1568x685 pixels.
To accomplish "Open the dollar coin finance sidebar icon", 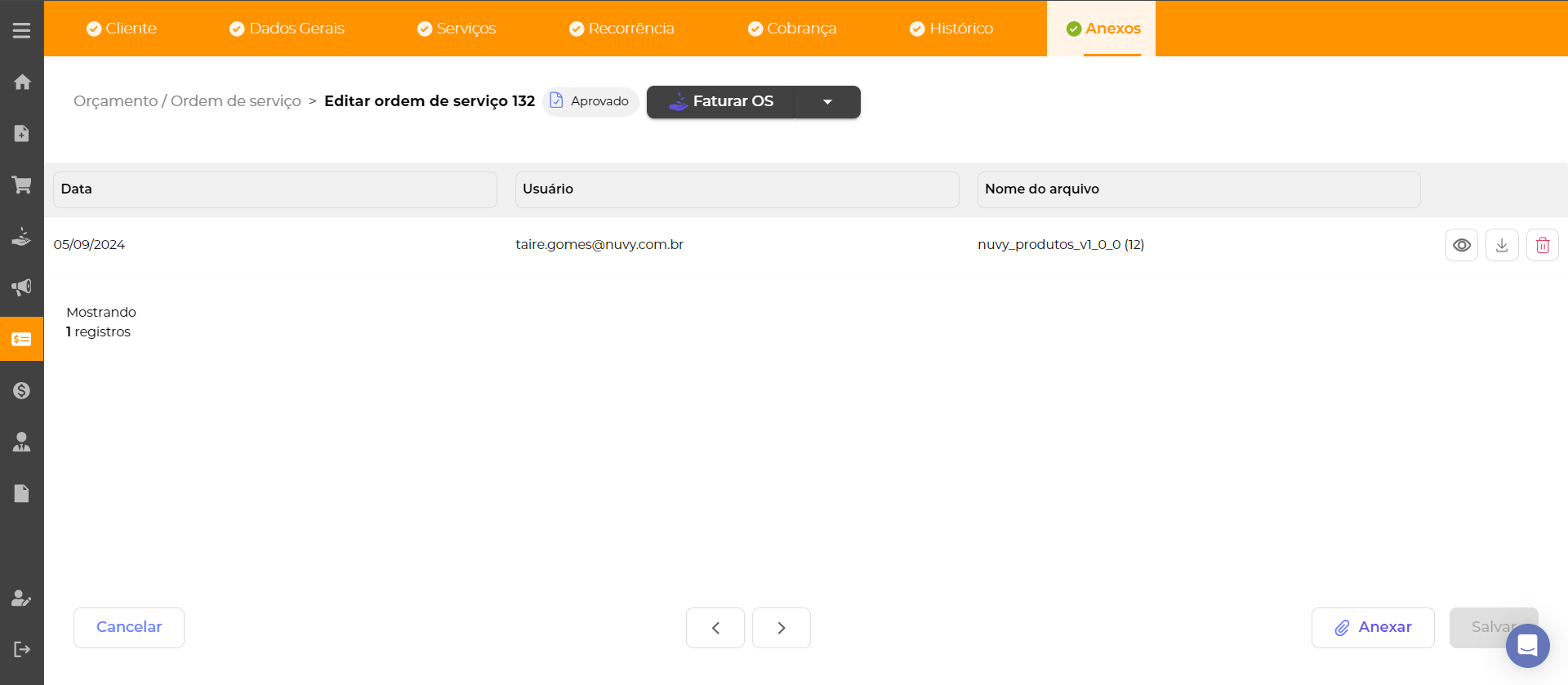I will pyautogui.click(x=22, y=390).
